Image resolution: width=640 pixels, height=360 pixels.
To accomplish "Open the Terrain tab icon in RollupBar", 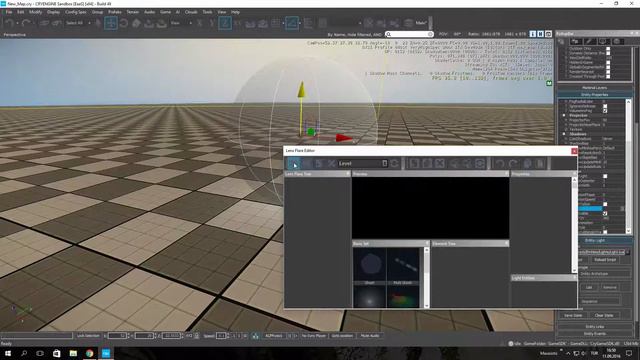I will tap(576, 42).
